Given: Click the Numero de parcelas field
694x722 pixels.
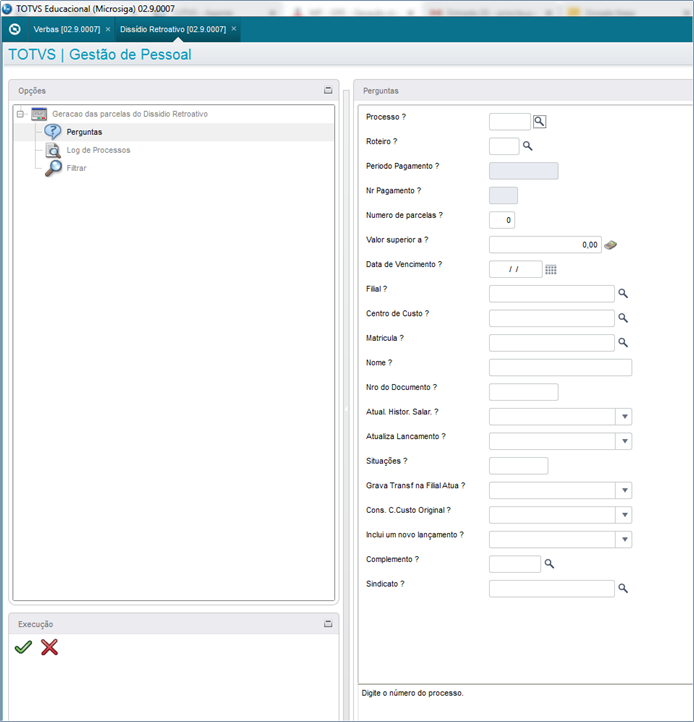Looking at the screenshot, I should [502, 220].
